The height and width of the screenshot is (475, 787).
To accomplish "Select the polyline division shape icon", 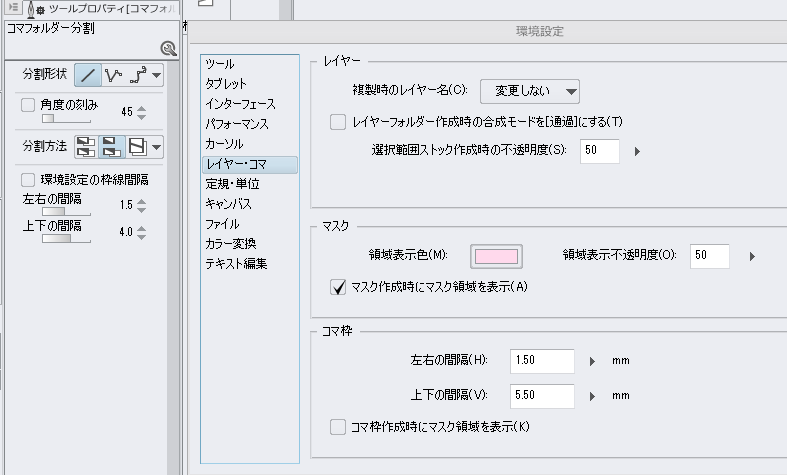I will (x=113, y=75).
